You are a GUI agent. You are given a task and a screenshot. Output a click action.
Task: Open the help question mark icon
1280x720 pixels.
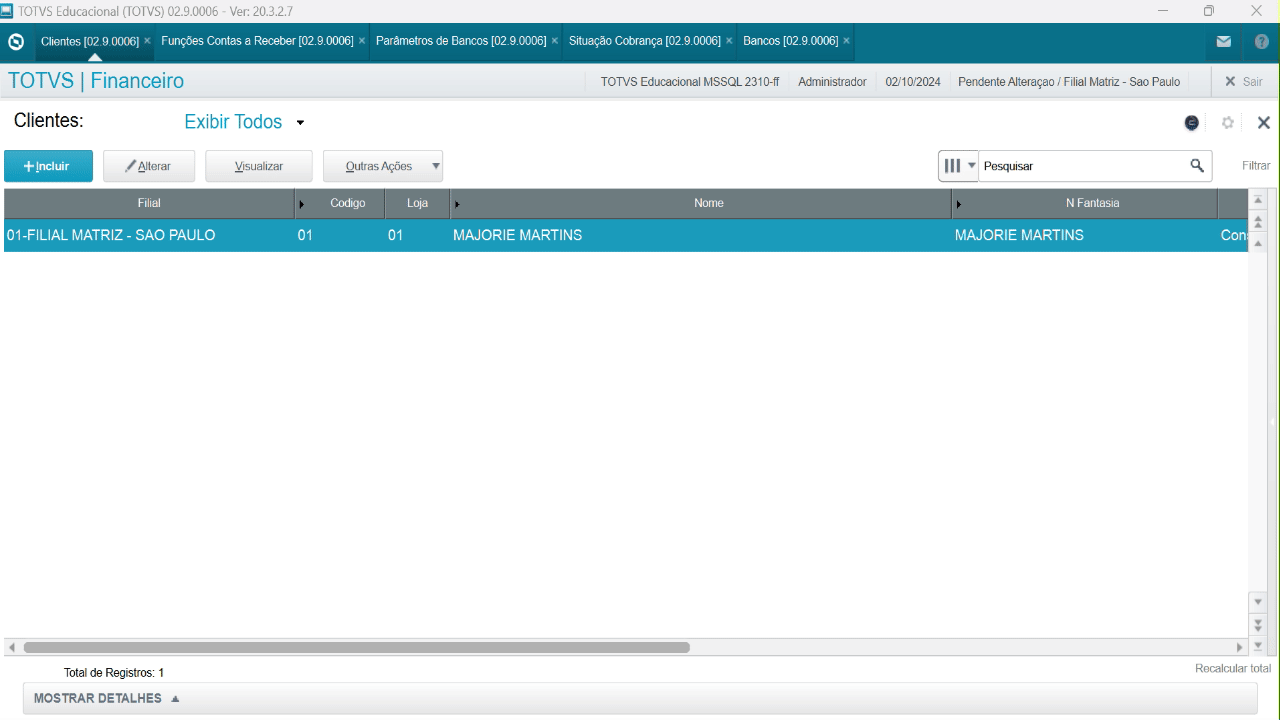[x=1261, y=42]
